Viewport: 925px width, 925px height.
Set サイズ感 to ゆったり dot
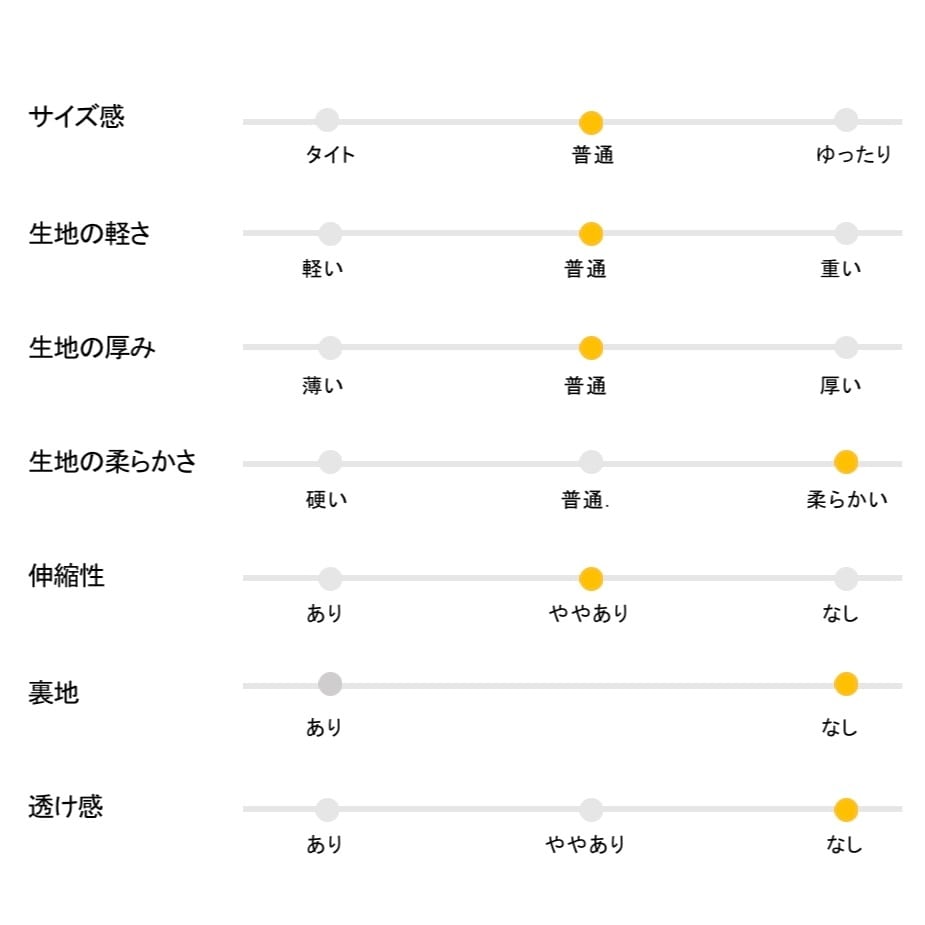[846, 121]
